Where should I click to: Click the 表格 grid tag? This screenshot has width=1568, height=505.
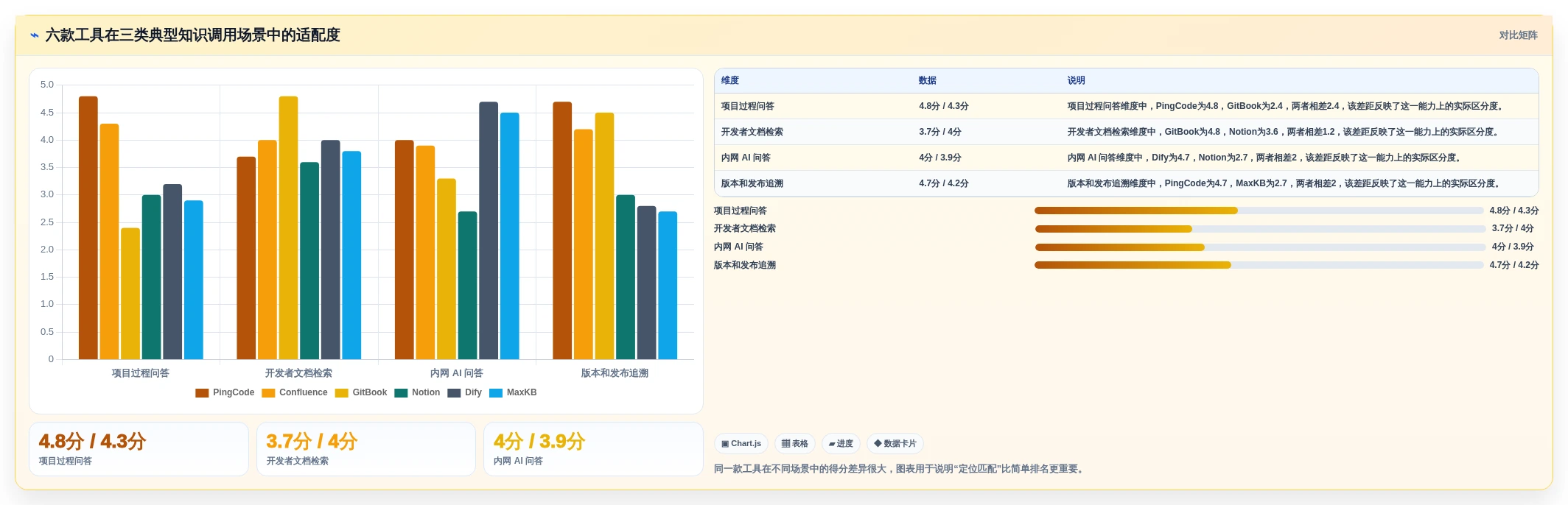pos(794,444)
